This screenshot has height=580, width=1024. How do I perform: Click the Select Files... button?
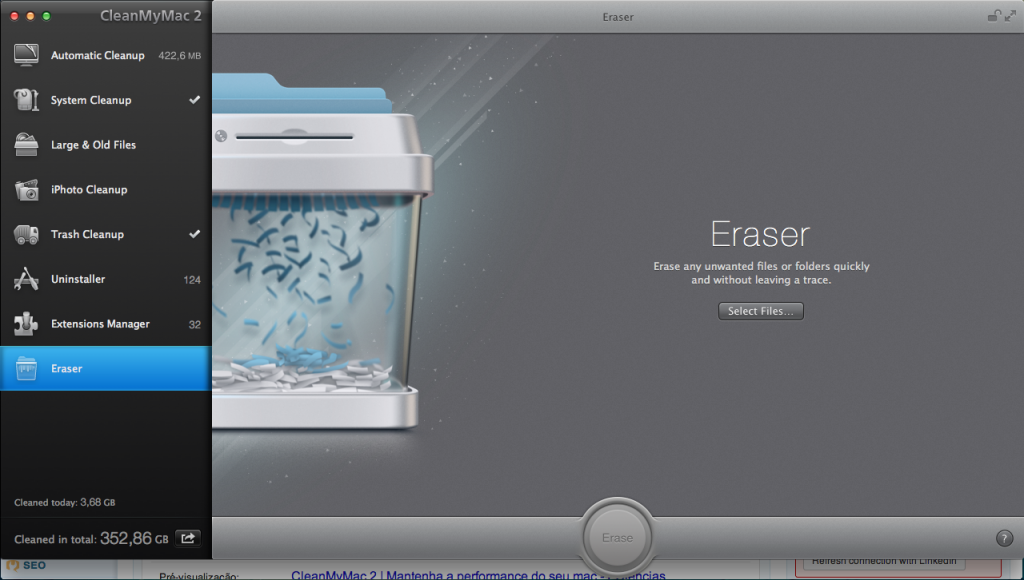761,311
